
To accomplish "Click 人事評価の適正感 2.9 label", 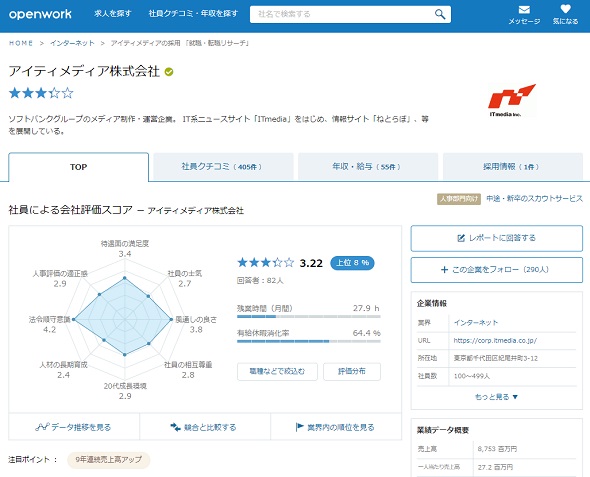I will (60, 278).
